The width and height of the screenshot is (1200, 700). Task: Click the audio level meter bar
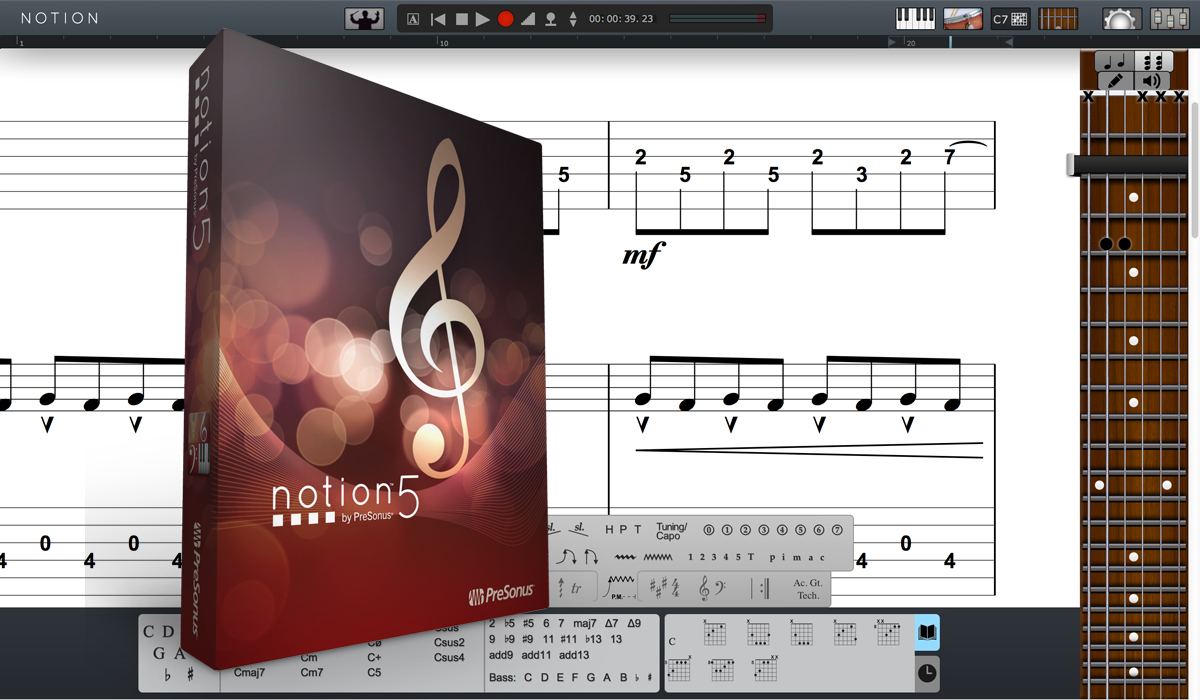tap(718, 18)
